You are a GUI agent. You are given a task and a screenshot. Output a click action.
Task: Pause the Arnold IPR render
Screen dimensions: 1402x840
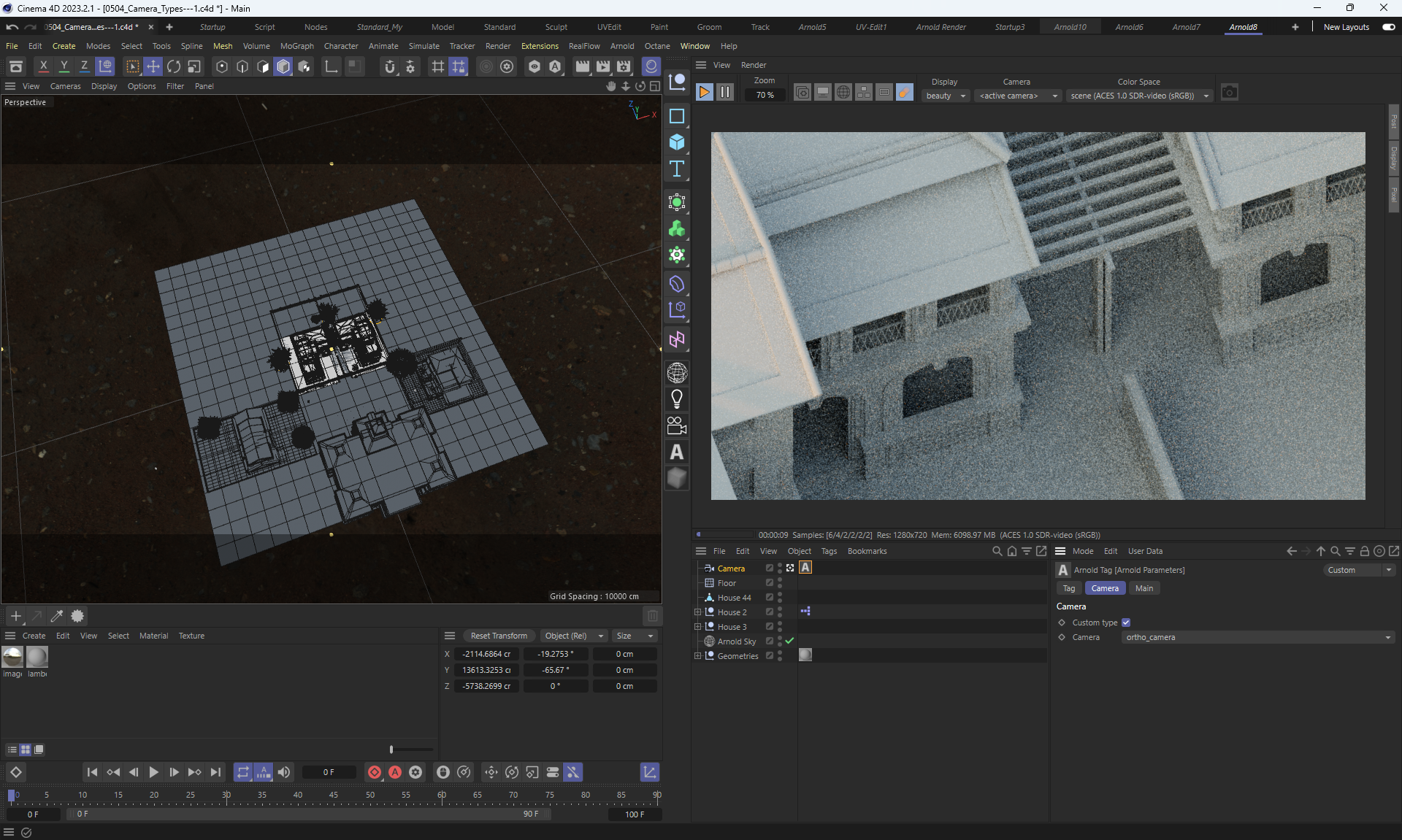(725, 93)
